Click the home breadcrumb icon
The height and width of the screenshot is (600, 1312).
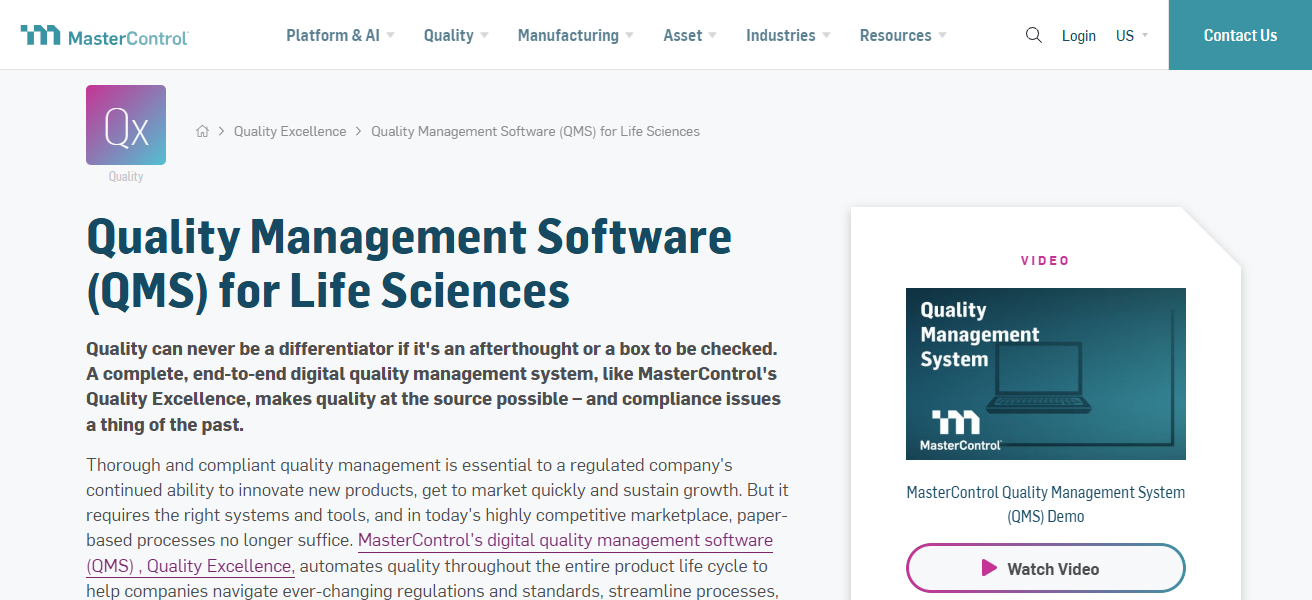pos(202,130)
